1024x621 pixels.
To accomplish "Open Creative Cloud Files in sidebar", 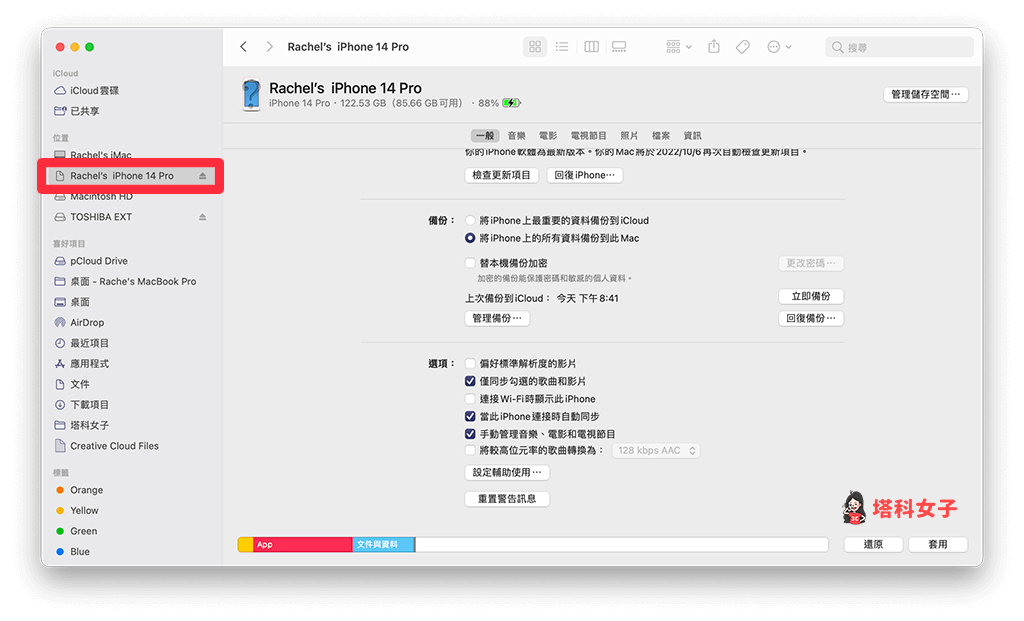I will [114, 446].
